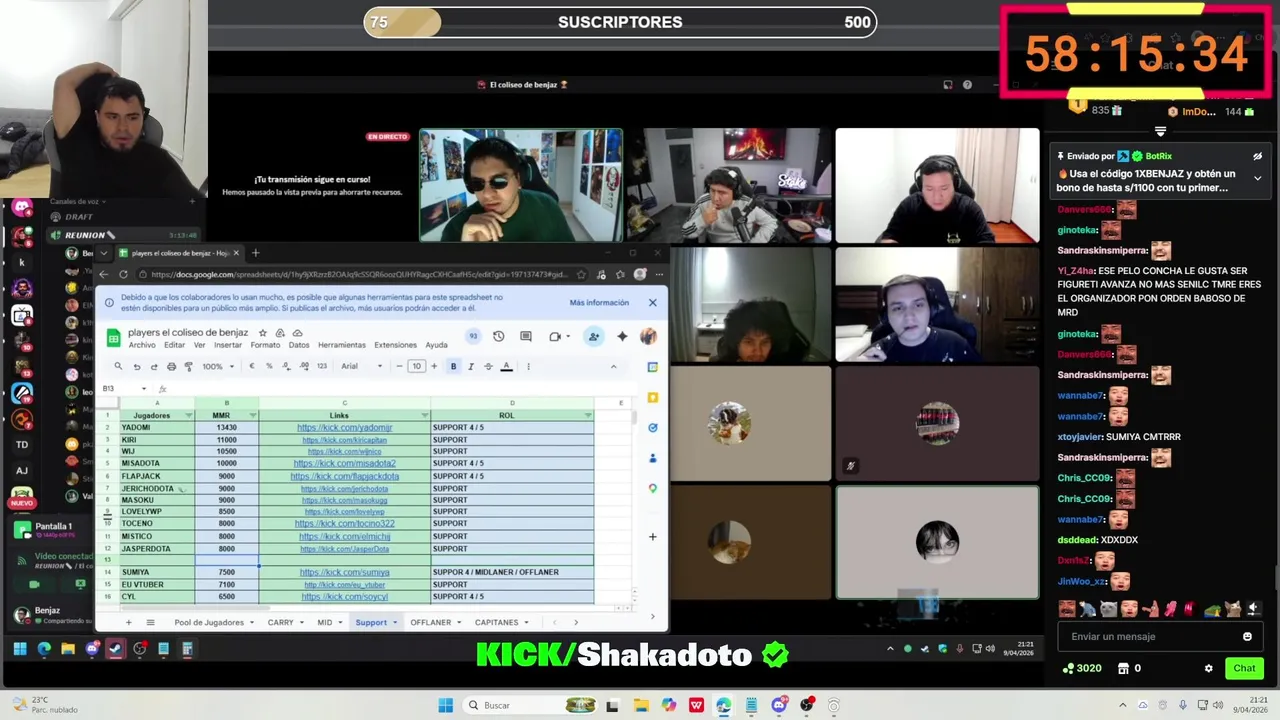Increase decimal places in Sheets toolbar

point(303,366)
